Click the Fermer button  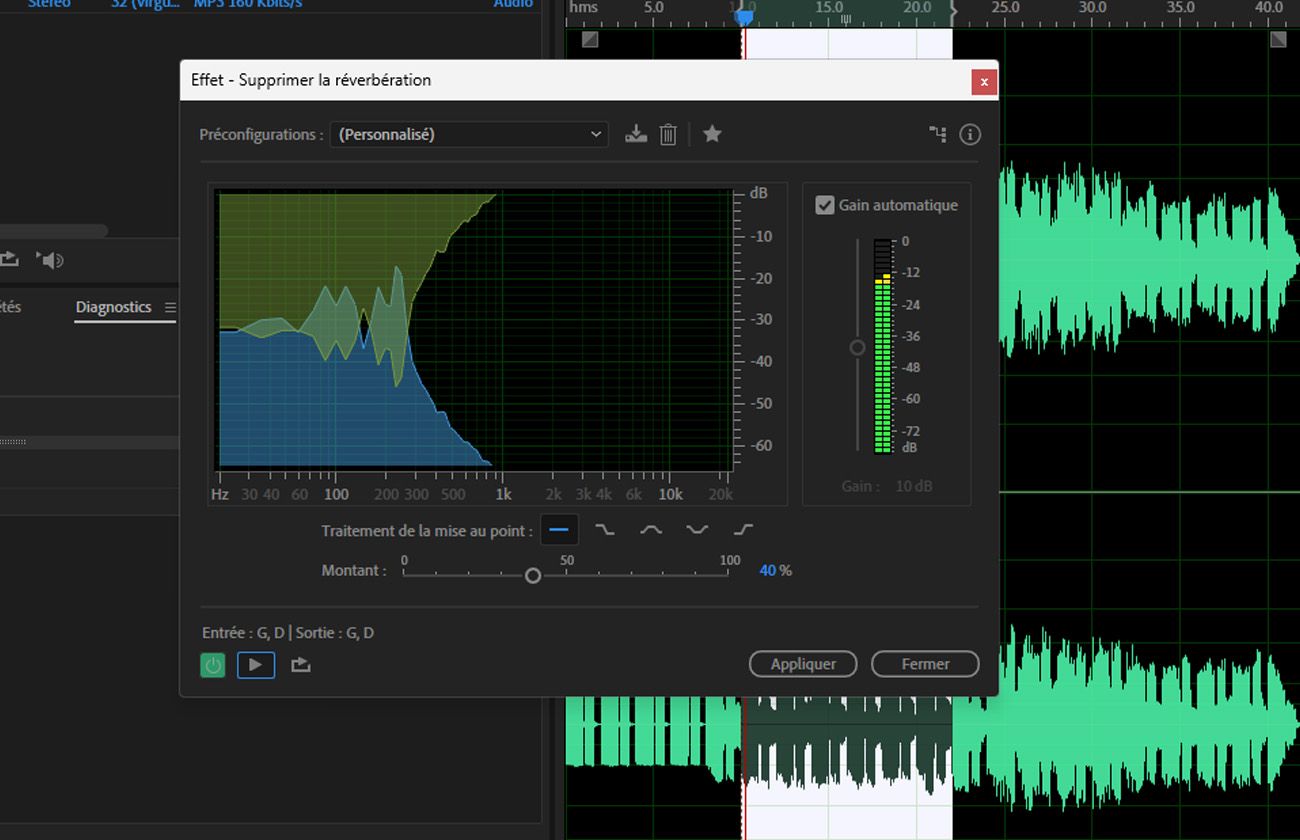click(x=925, y=664)
